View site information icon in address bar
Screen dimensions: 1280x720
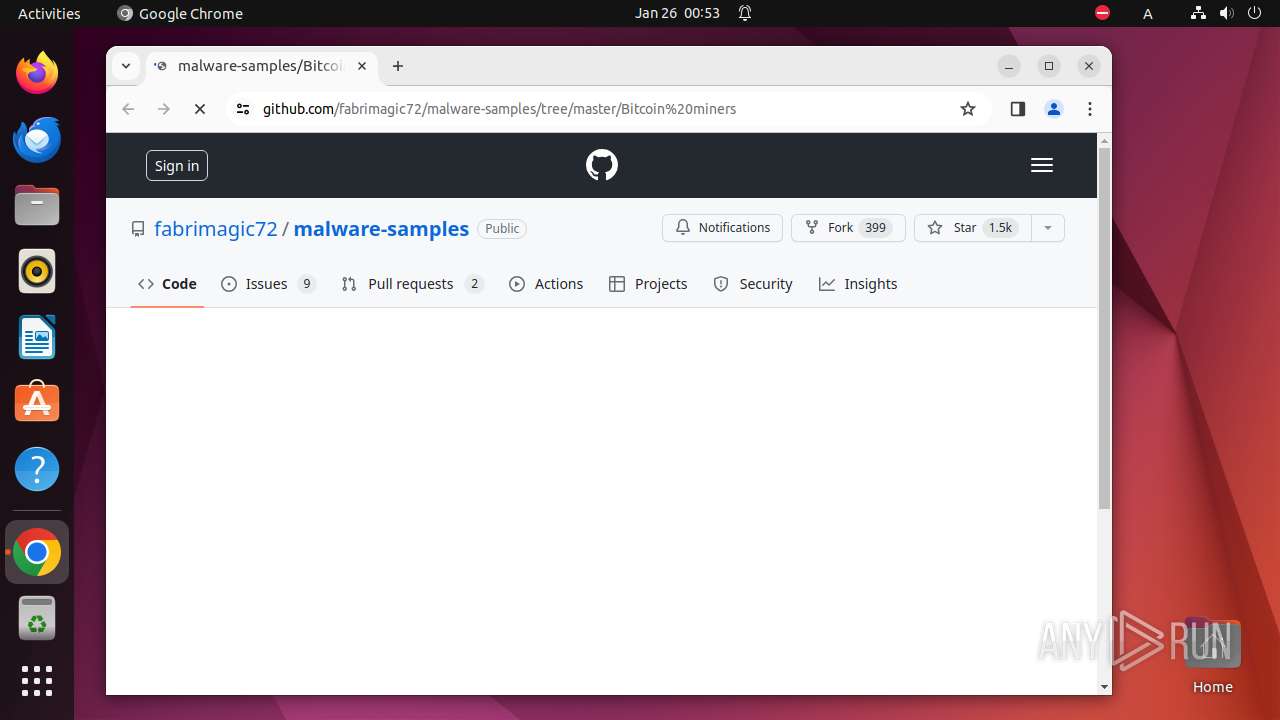pyautogui.click(x=242, y=109)
